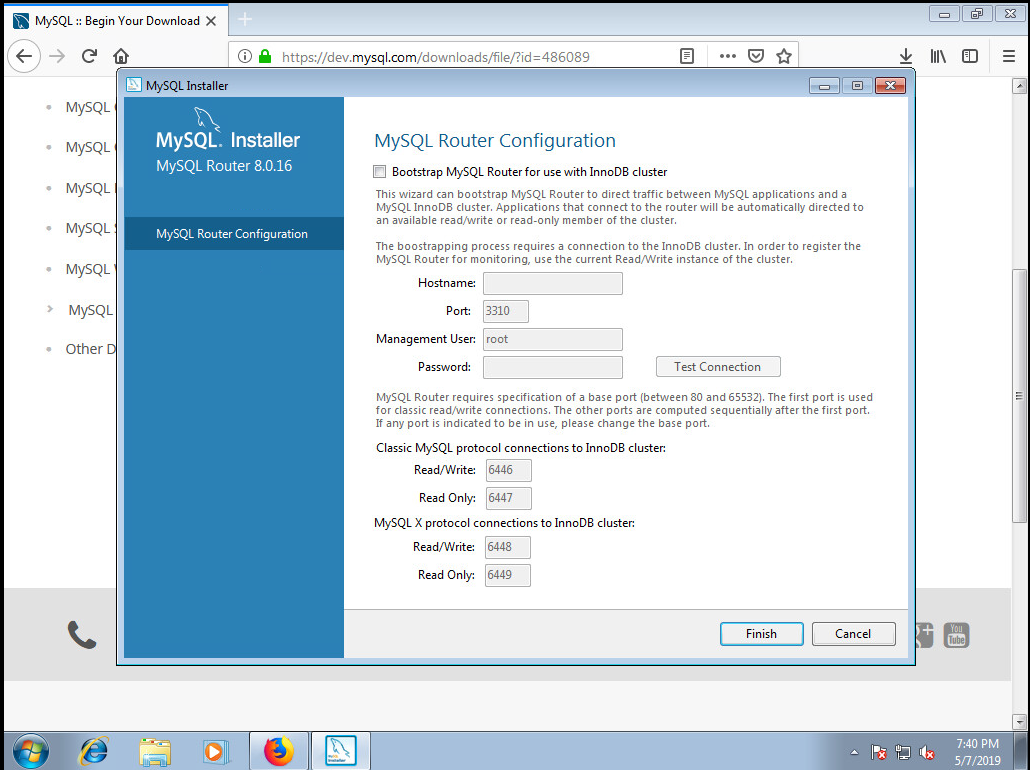Image resolution: width=1030 pixels, height=770 pixels.
Task: Open the Firefox hamburger menu
Action: tap(1009, 57)
